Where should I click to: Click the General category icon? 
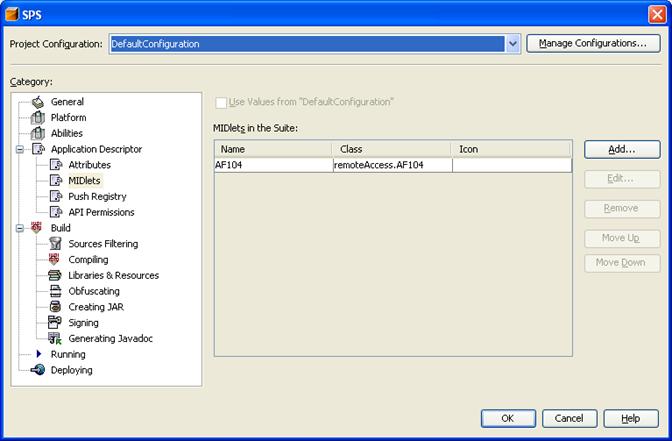(38, 102)
